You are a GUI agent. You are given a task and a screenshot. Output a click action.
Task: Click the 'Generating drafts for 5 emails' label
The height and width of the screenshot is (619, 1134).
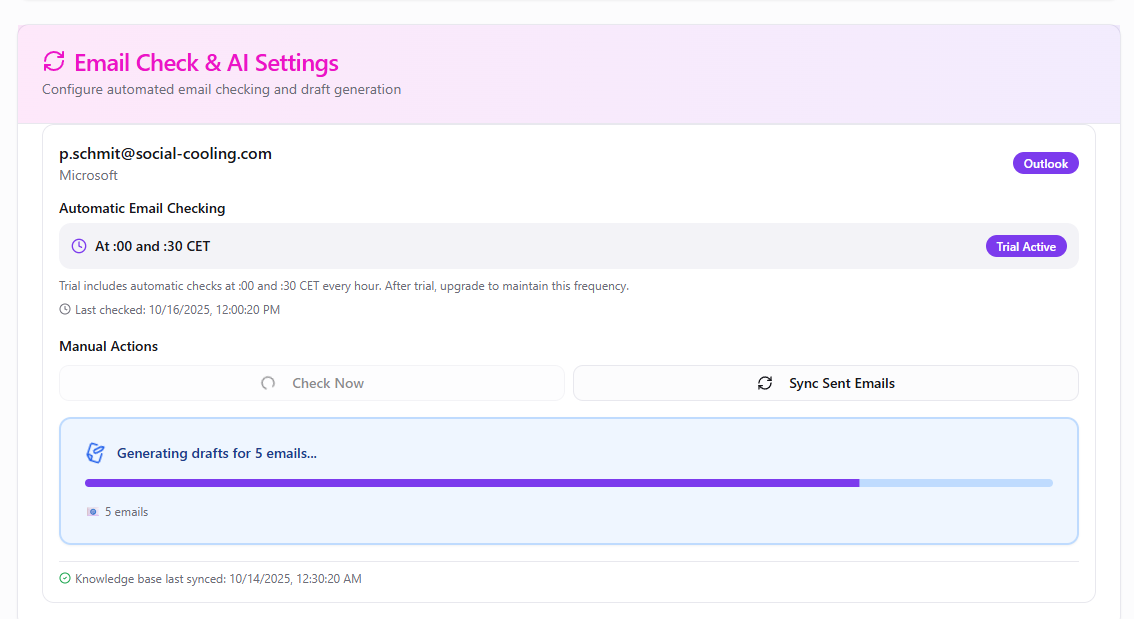coord(216,453)
